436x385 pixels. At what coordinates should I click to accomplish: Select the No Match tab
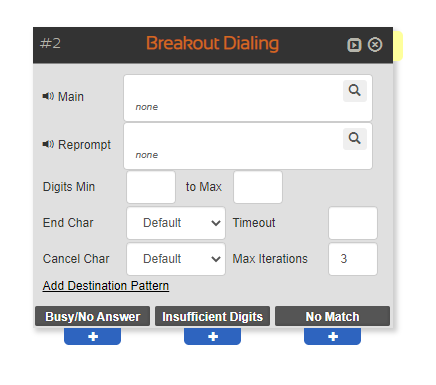332,316
